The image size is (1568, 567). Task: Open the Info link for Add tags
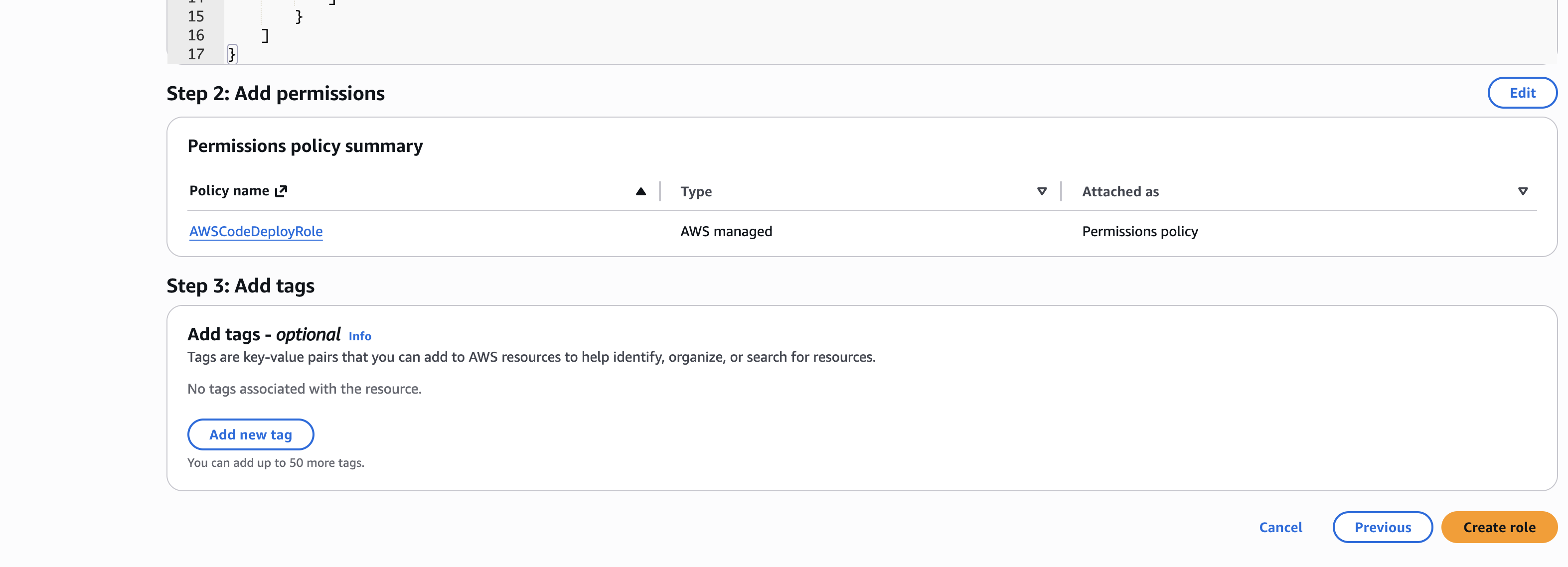click(x=360, y=336)
